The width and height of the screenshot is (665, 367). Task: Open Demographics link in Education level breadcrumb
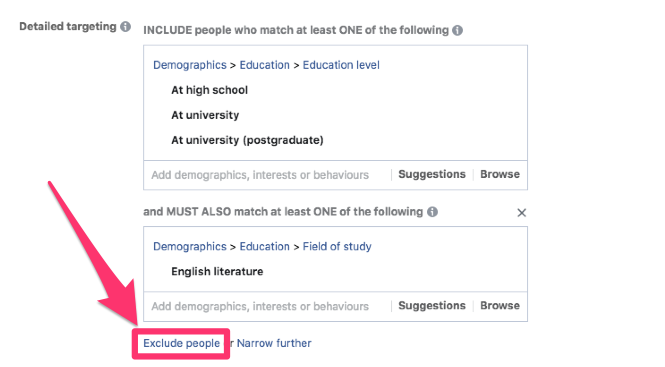190,65
